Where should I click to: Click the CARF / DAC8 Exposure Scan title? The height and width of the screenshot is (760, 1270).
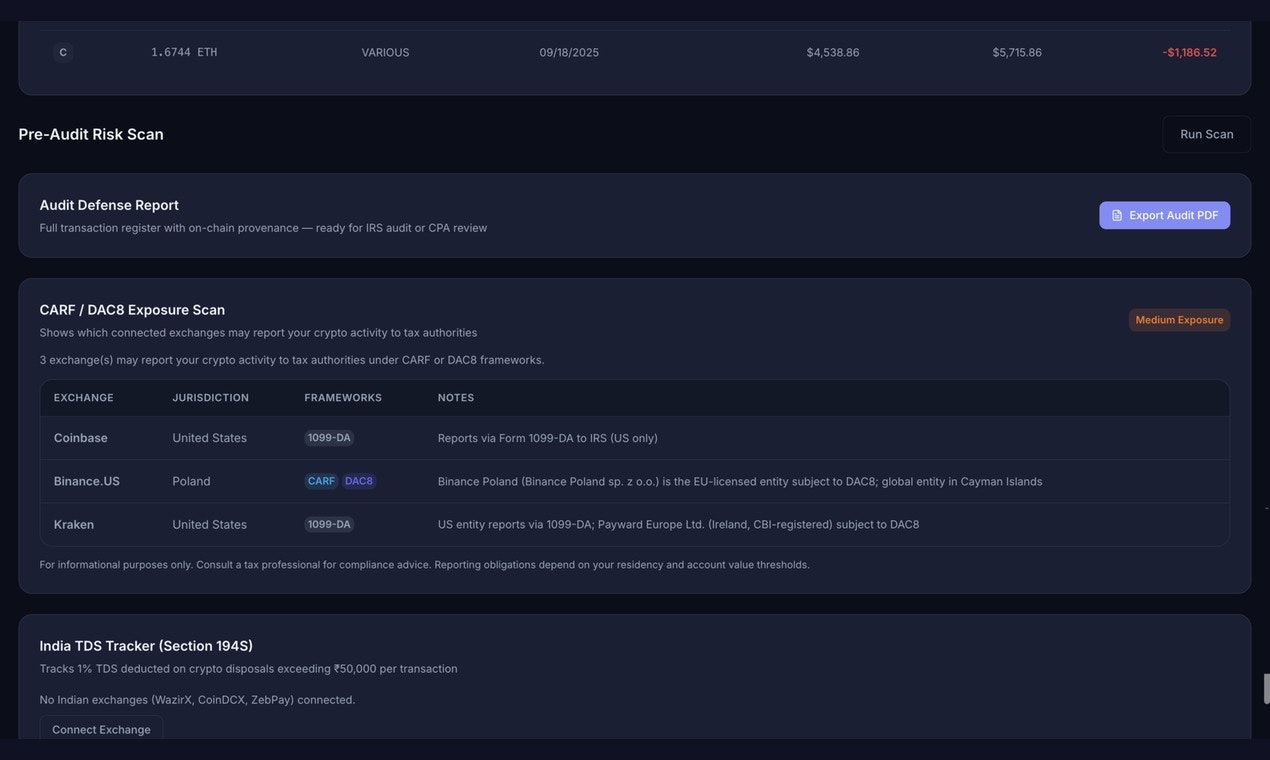pyautogui.click(x=132, y=310)
